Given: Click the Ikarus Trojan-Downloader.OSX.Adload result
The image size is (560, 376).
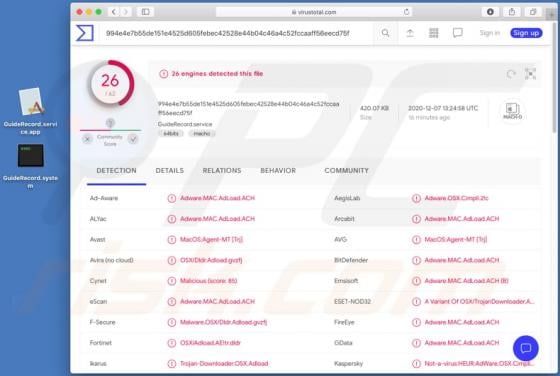Looking at the screenshot, I should coord(224,364).
